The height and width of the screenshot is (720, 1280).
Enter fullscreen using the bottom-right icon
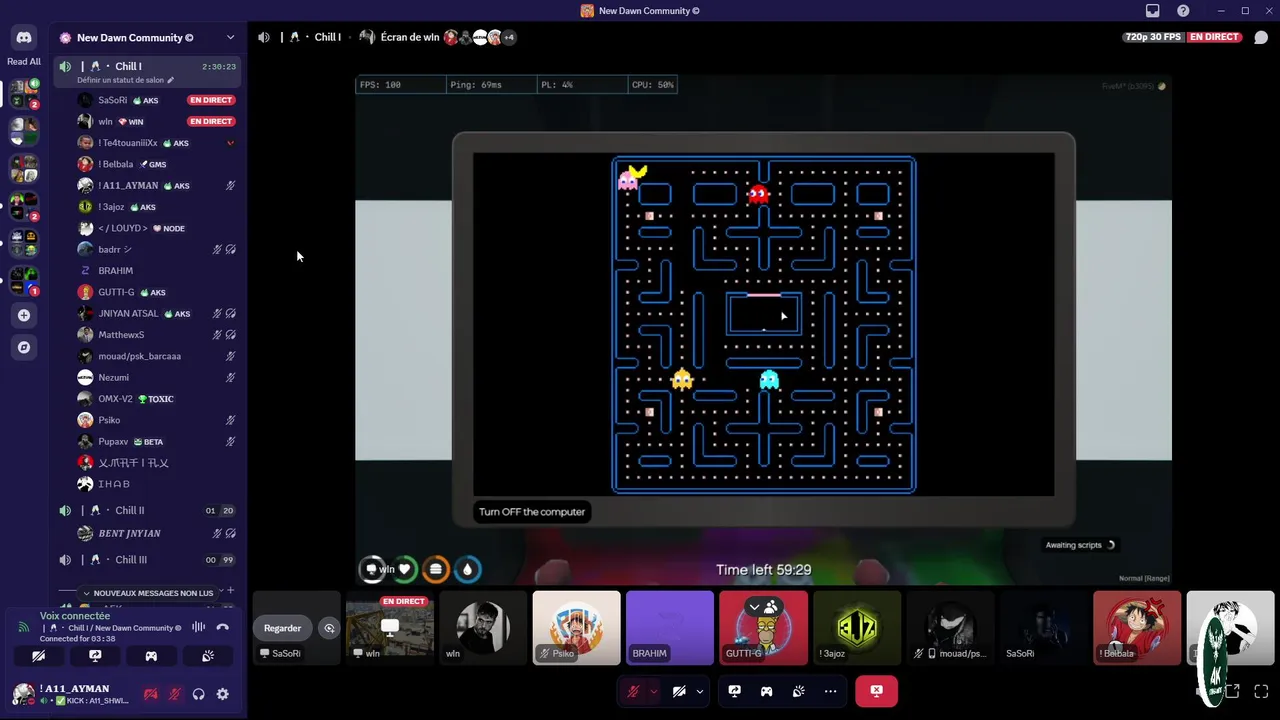coord(1261,691)
